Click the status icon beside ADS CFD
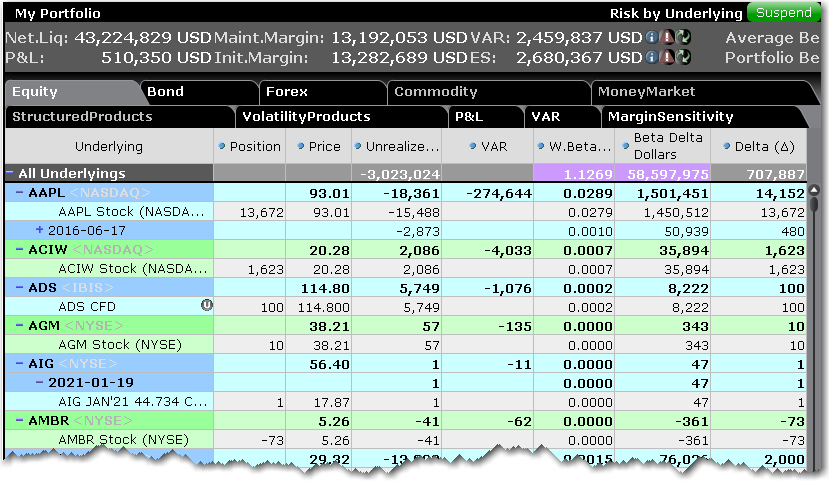 pos(207,305)
